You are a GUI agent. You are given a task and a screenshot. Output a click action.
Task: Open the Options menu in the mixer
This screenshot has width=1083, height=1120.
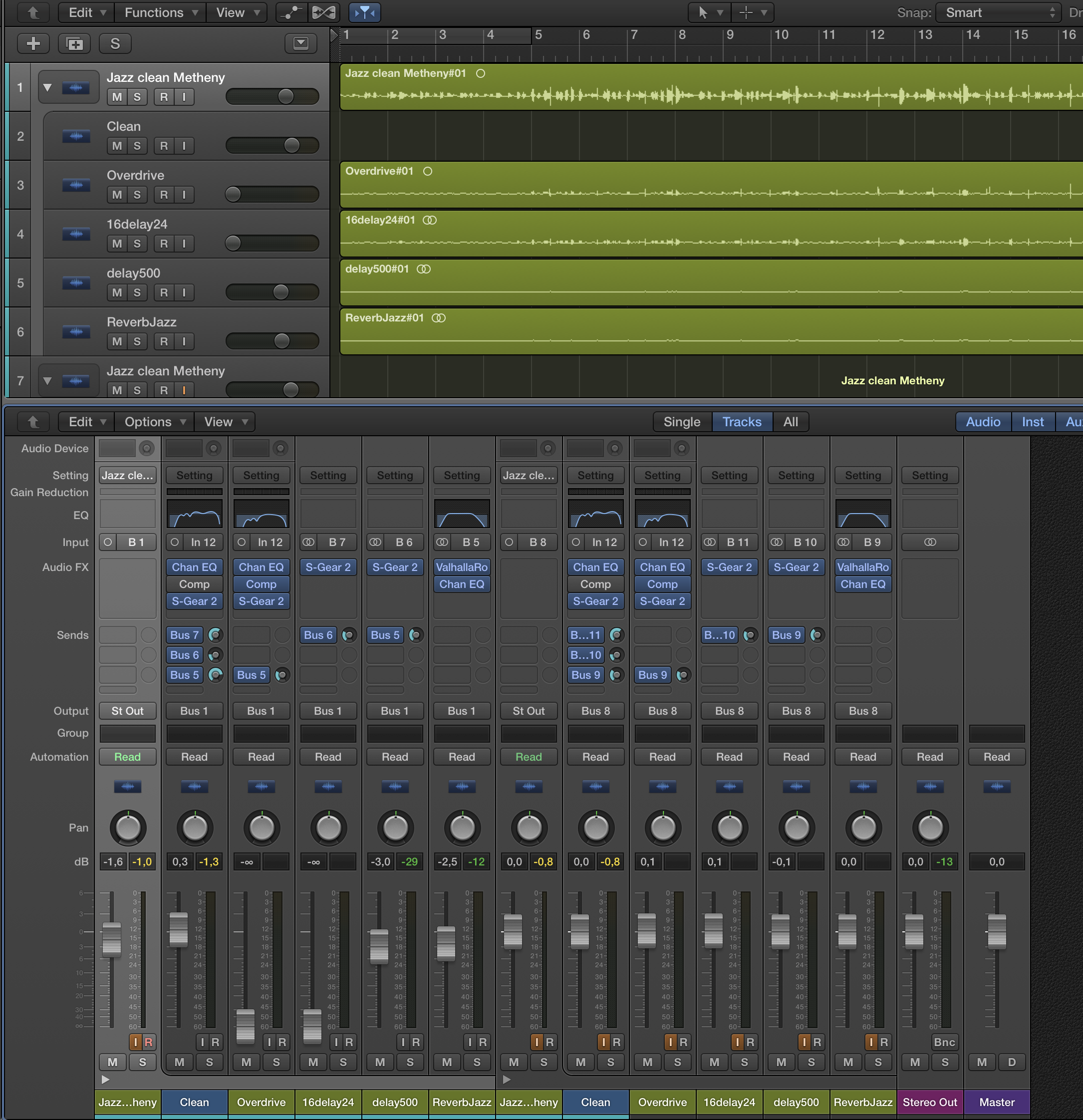(154, 422)
